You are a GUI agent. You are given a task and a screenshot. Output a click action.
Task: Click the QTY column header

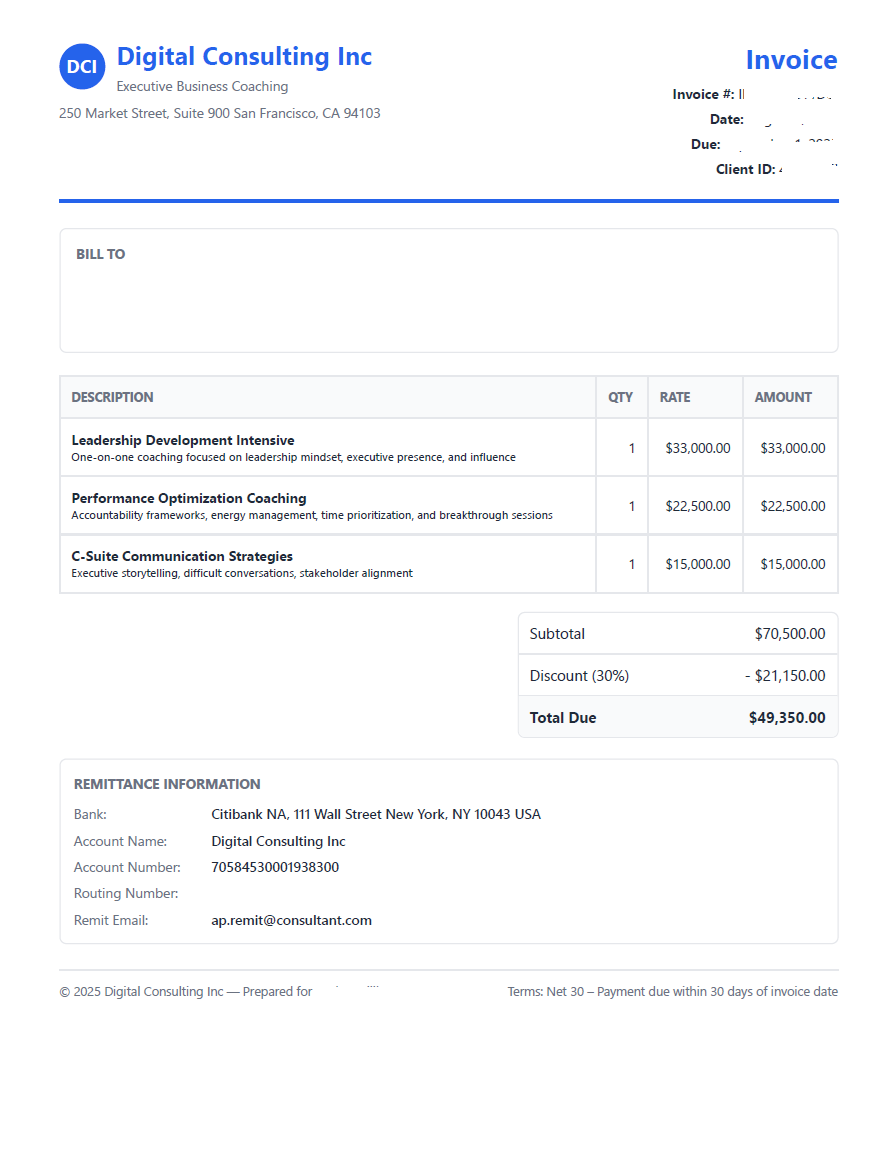click(x=620, y=397)
